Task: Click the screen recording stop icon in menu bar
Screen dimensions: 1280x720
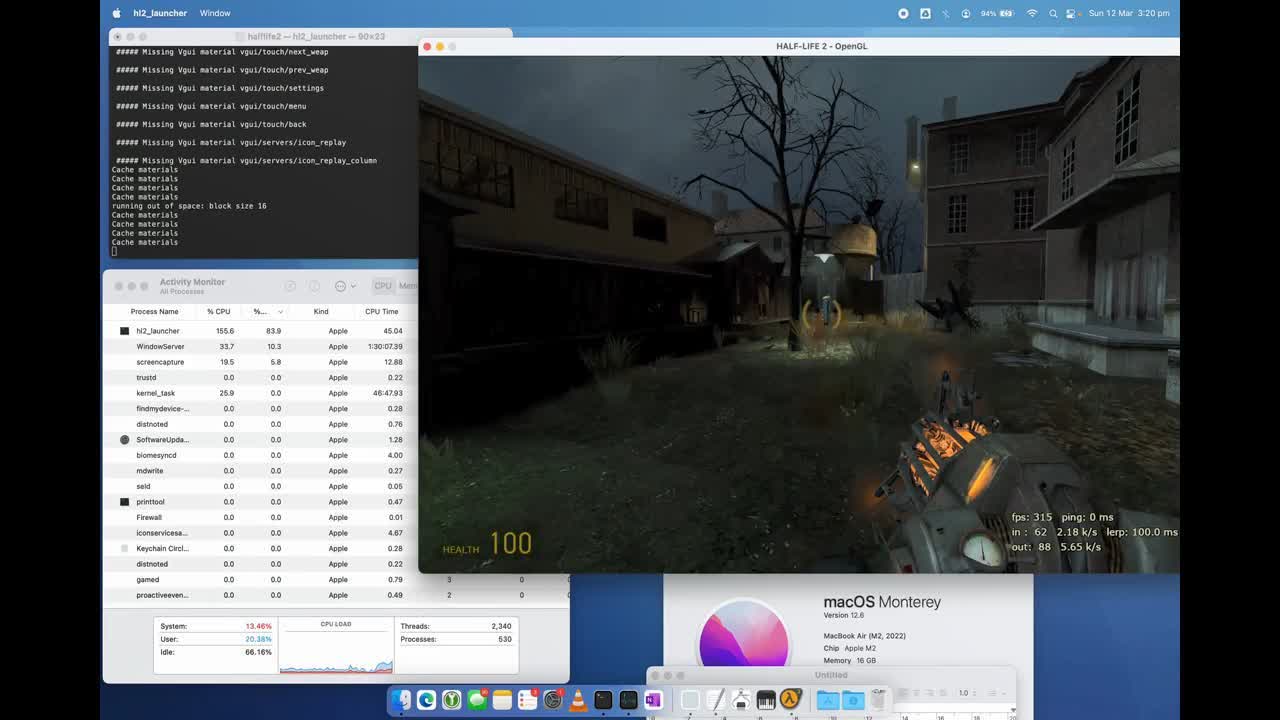Action: 903,13
